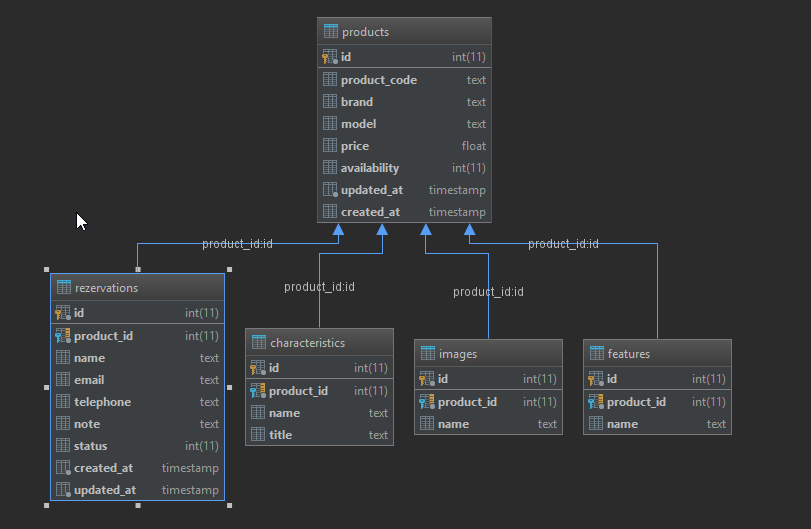811x529 pixels.
Task: Click the column icon beside availability
Action: point(330,167)
